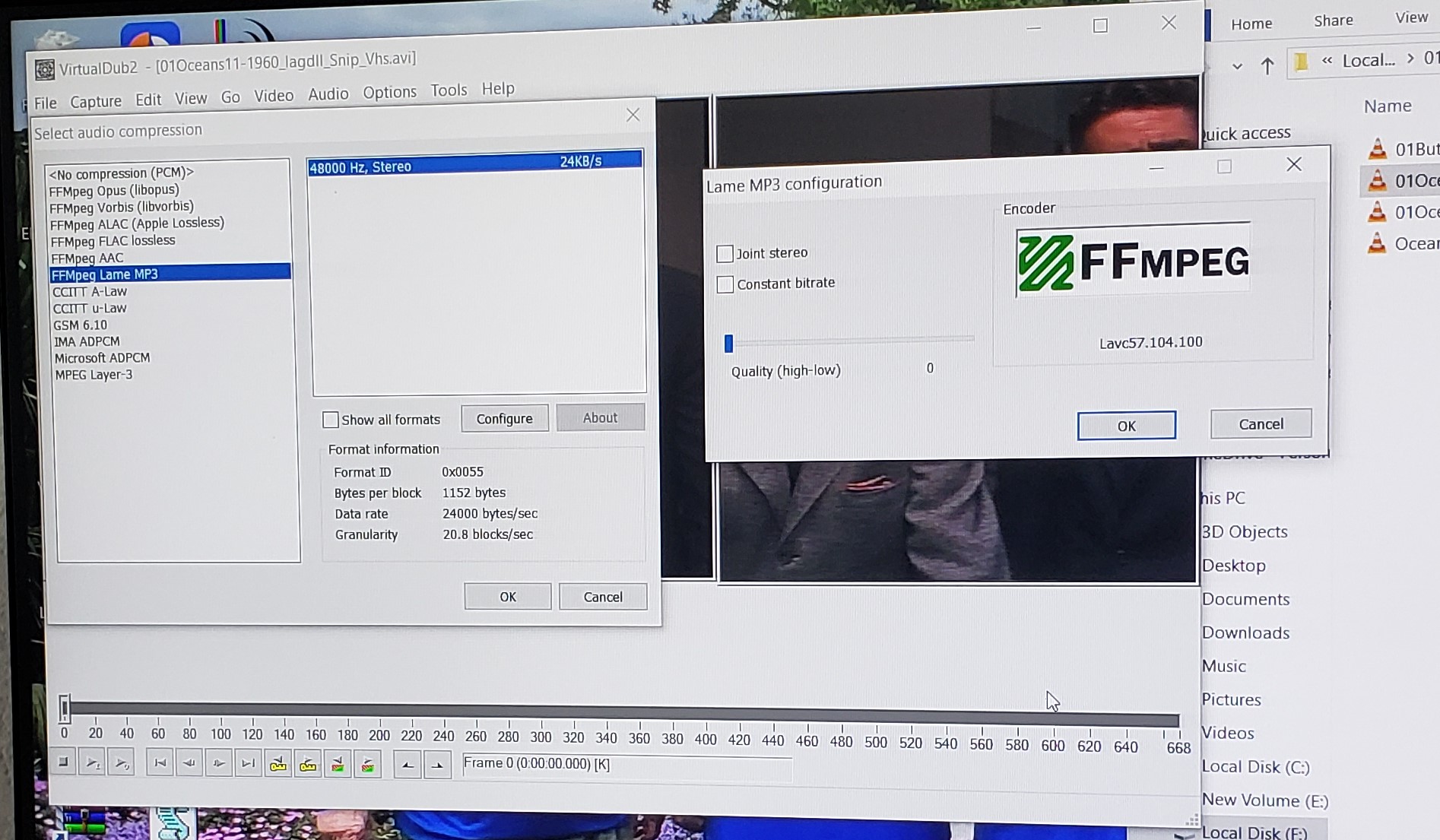
Task: Enable the Joint stereo checkbox
Action: (725, 253)
